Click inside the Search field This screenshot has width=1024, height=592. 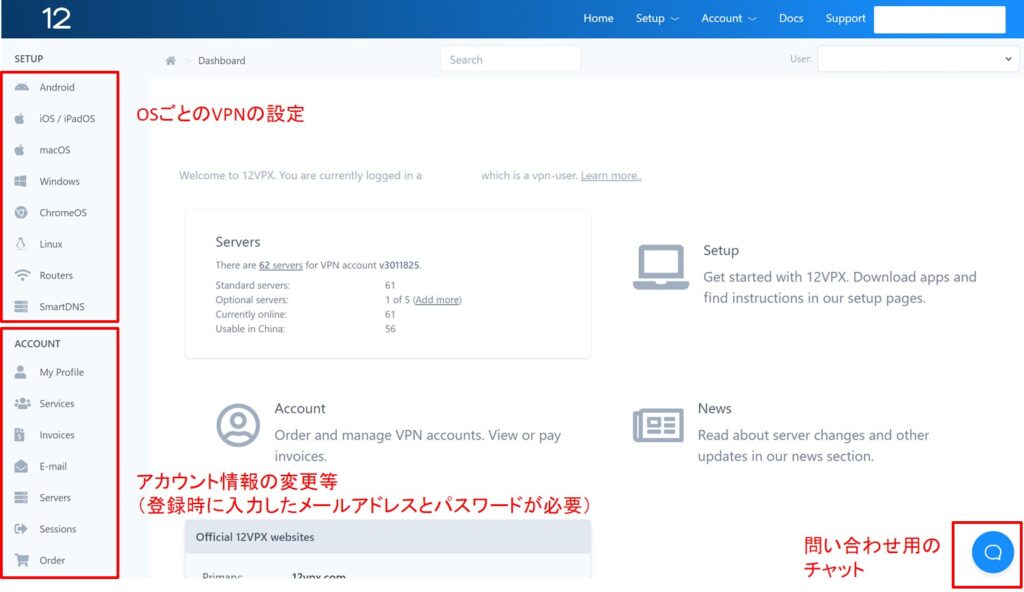coord(510,59)
